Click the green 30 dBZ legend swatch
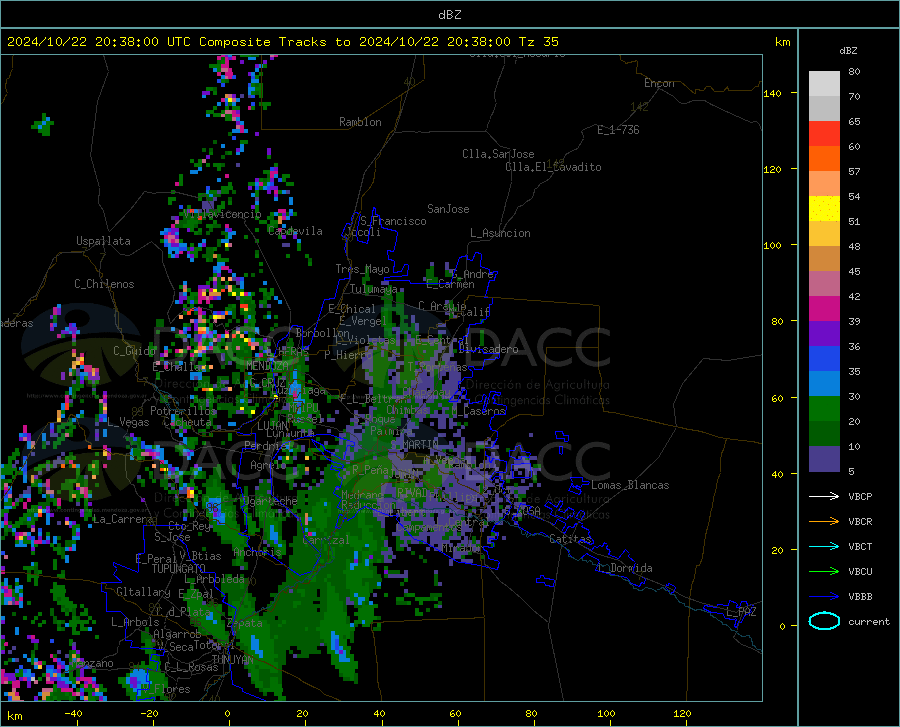The width and height of the screenshot is (900, 727). click(x=824, y=409)
